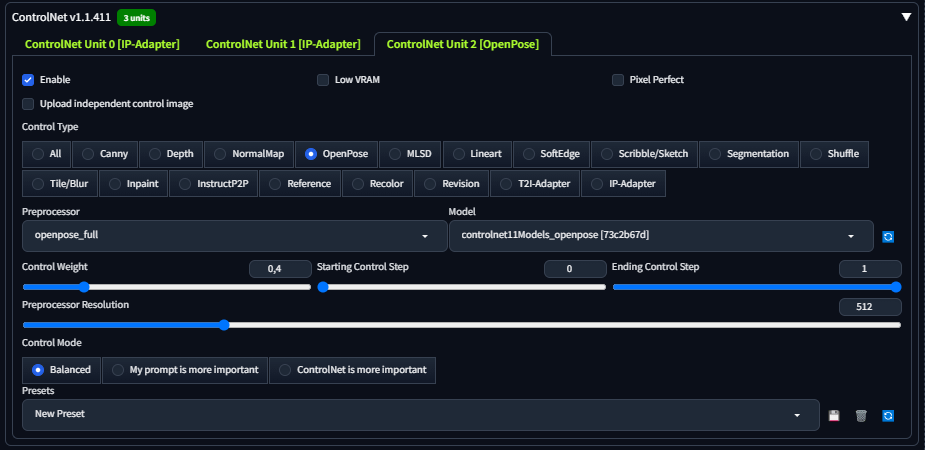Select My prompt is more important mode
925x450 pixels.
tap(185, 370)
